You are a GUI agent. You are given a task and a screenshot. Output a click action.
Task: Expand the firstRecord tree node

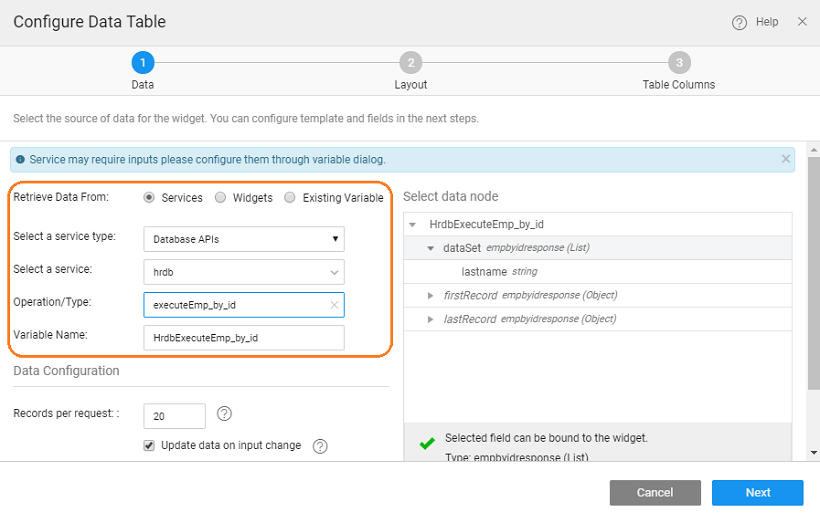(x=431, y=295)
